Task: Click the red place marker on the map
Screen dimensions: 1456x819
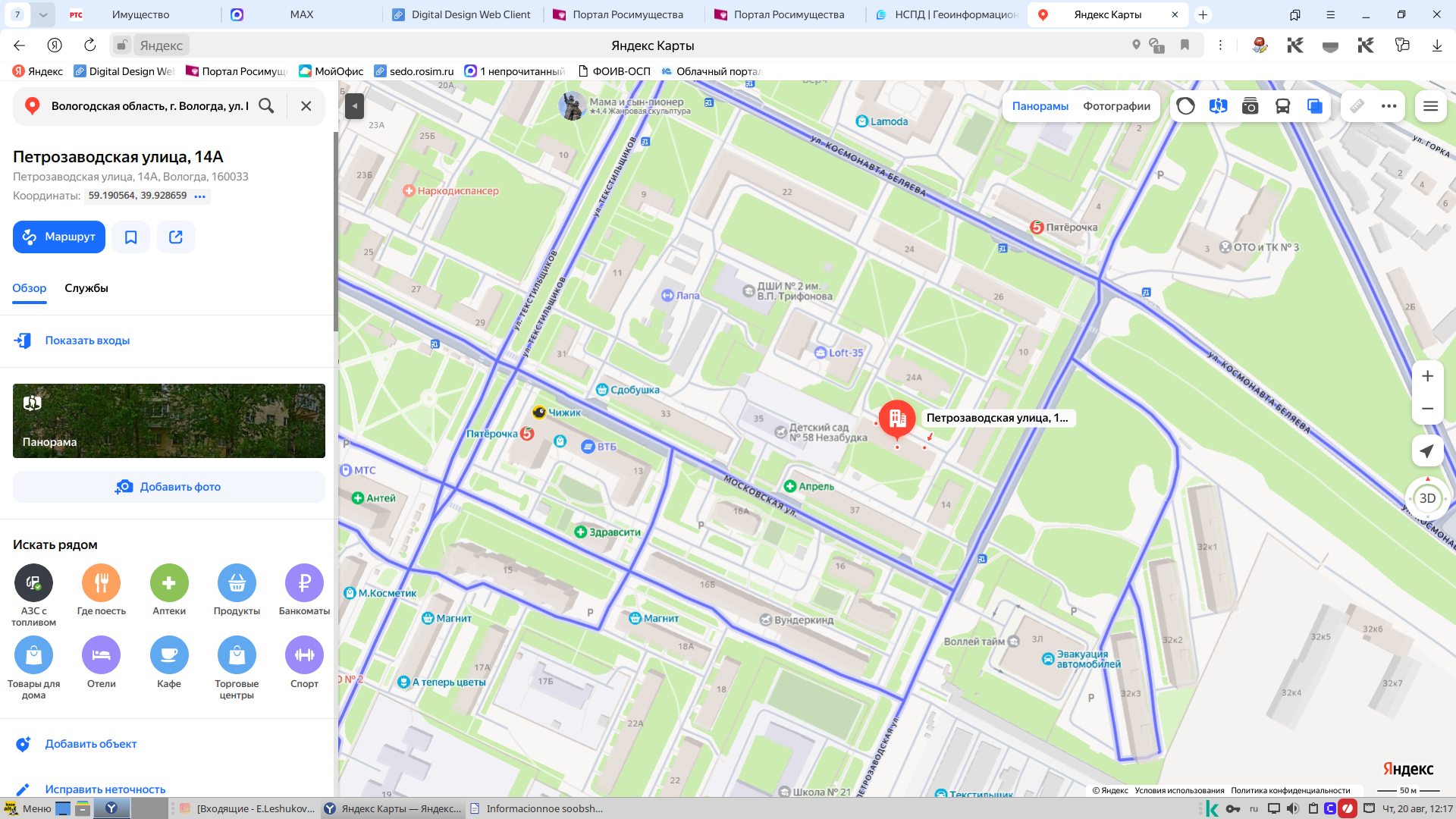Action: click(897, 419)
